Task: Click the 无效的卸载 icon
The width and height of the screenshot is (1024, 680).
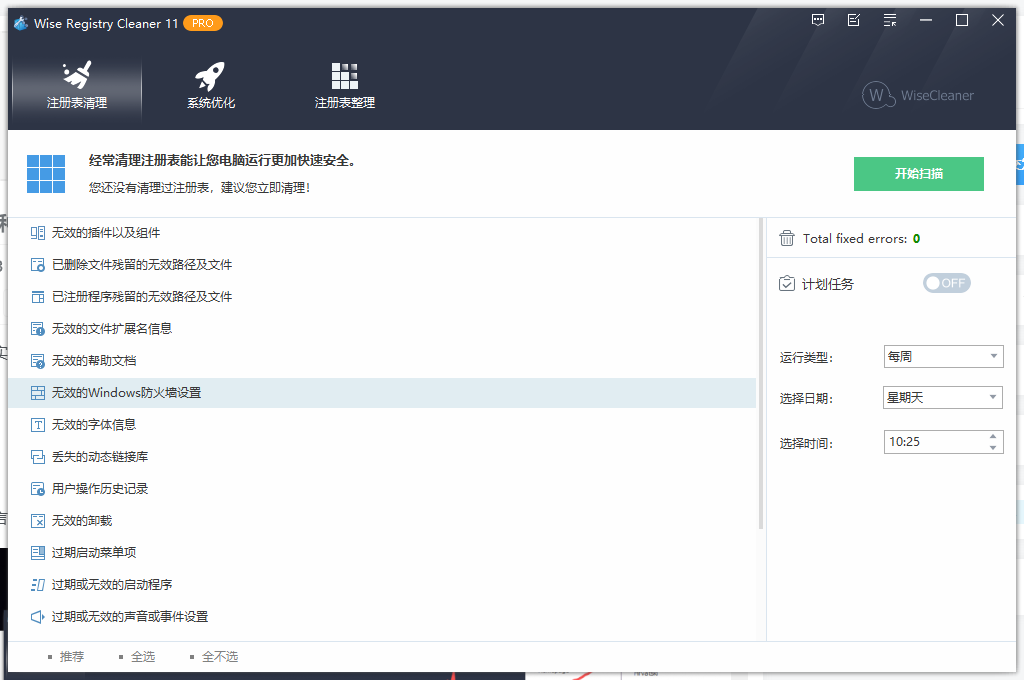Action: (38, 521)
